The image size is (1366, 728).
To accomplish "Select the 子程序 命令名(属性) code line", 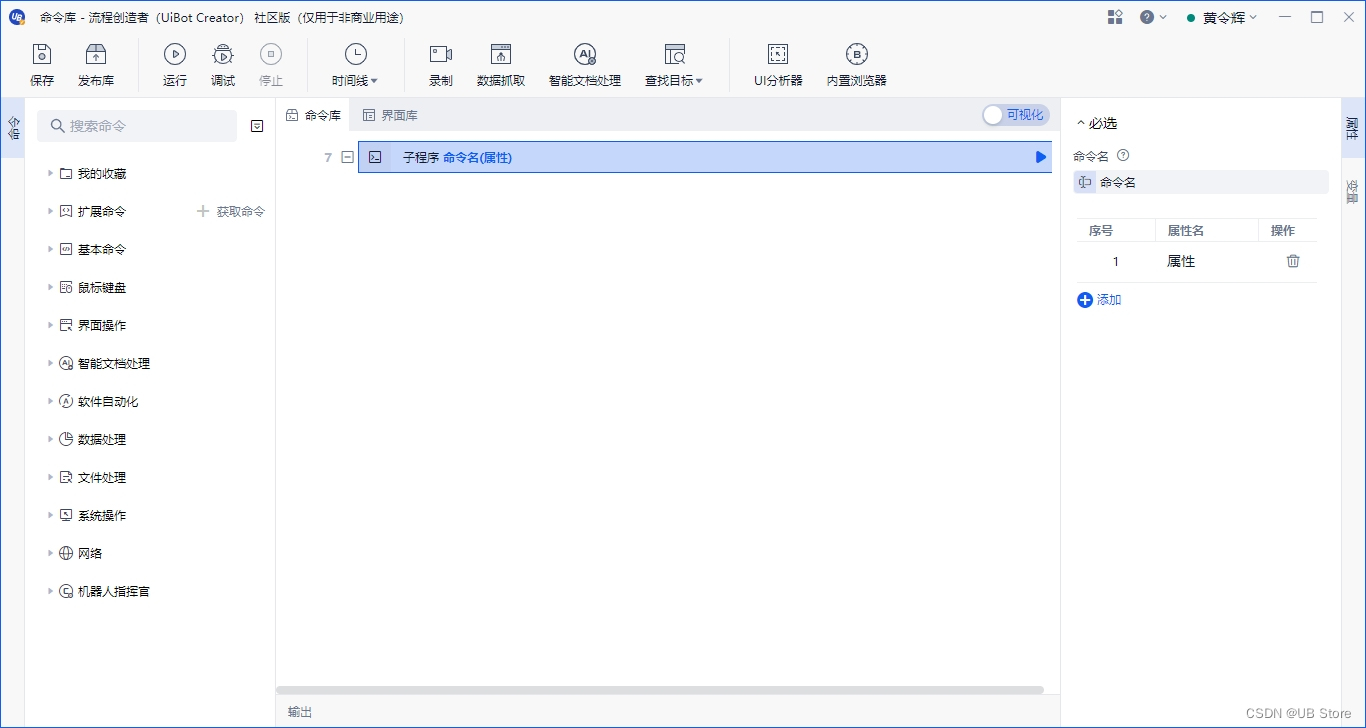I will [705, 157].
